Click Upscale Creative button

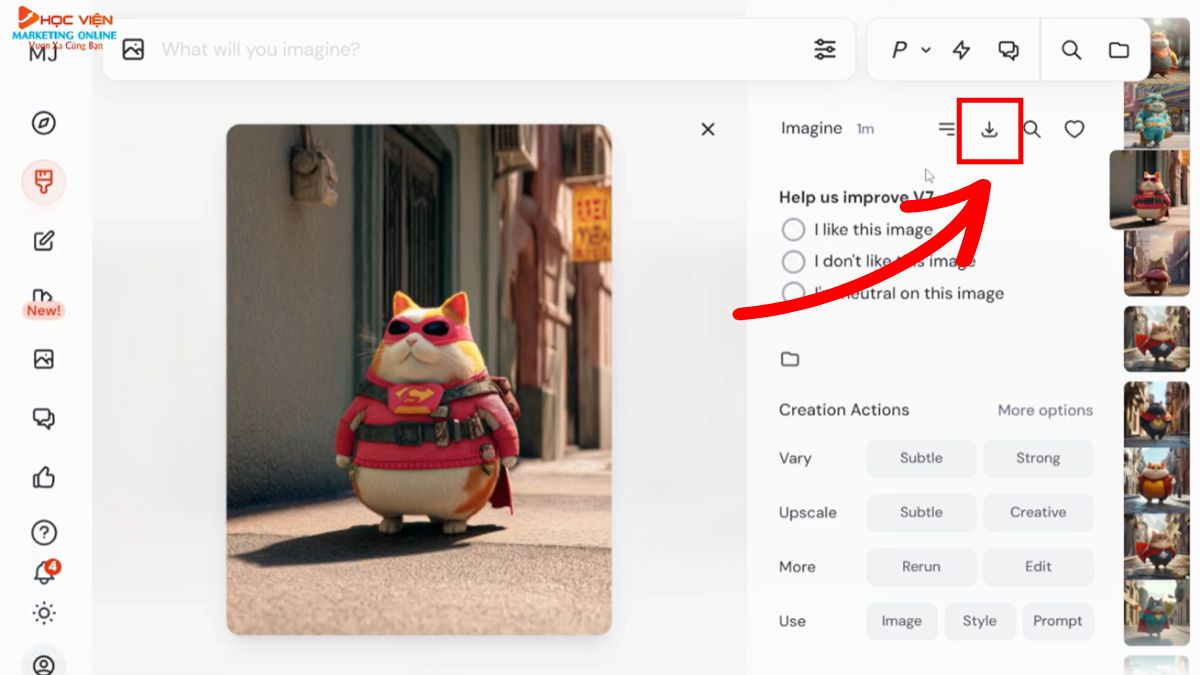click(x=1038, y=512)
